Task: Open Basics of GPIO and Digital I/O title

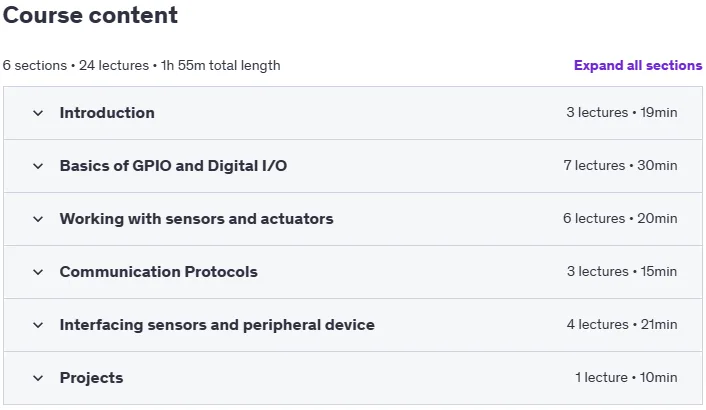Action: coord(173,166)
